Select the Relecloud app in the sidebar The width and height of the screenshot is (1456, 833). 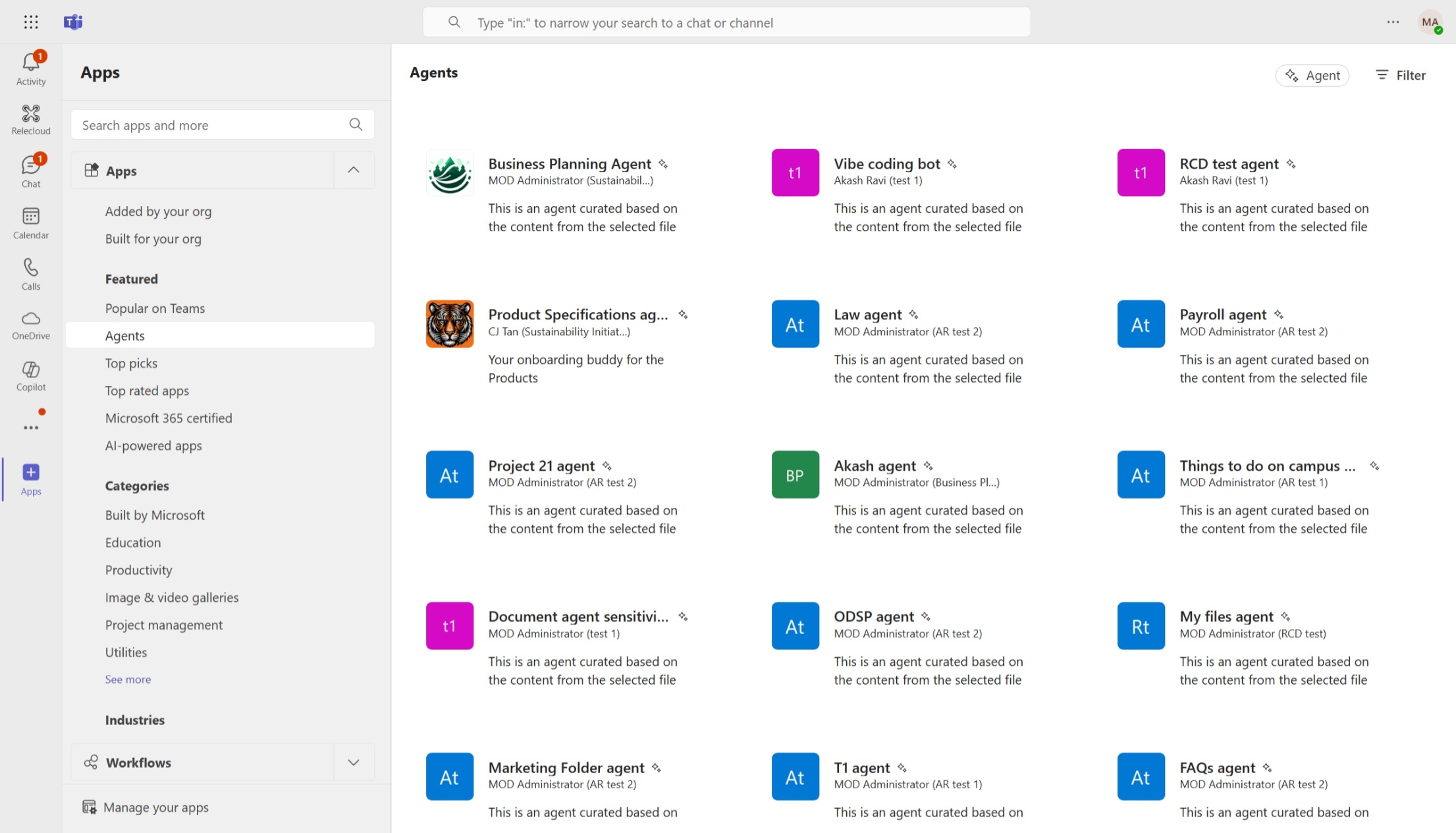[31, 119]
